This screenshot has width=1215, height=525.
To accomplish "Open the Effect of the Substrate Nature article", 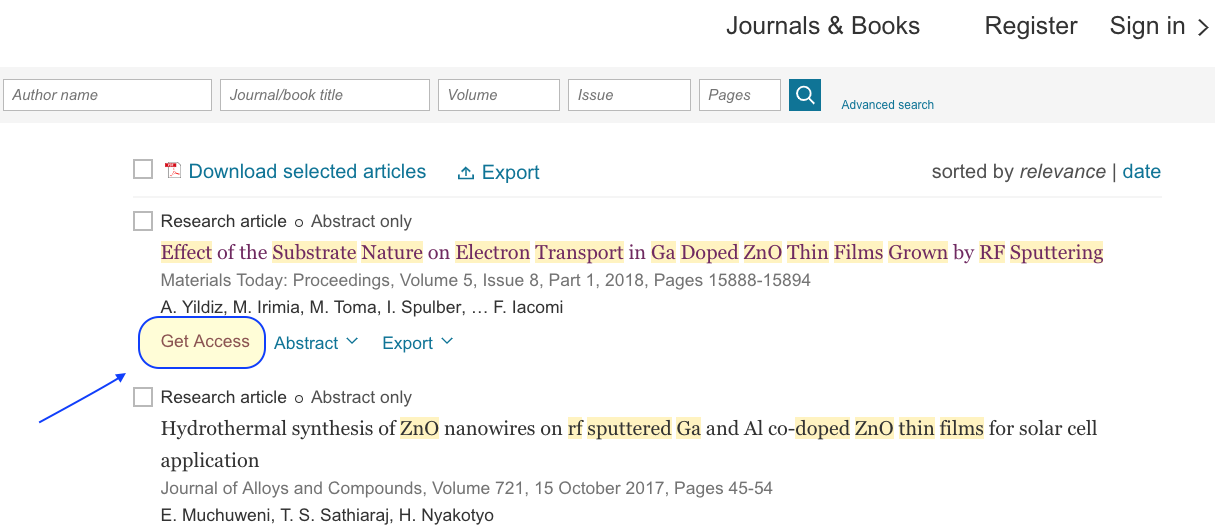I will click(632, 252).
